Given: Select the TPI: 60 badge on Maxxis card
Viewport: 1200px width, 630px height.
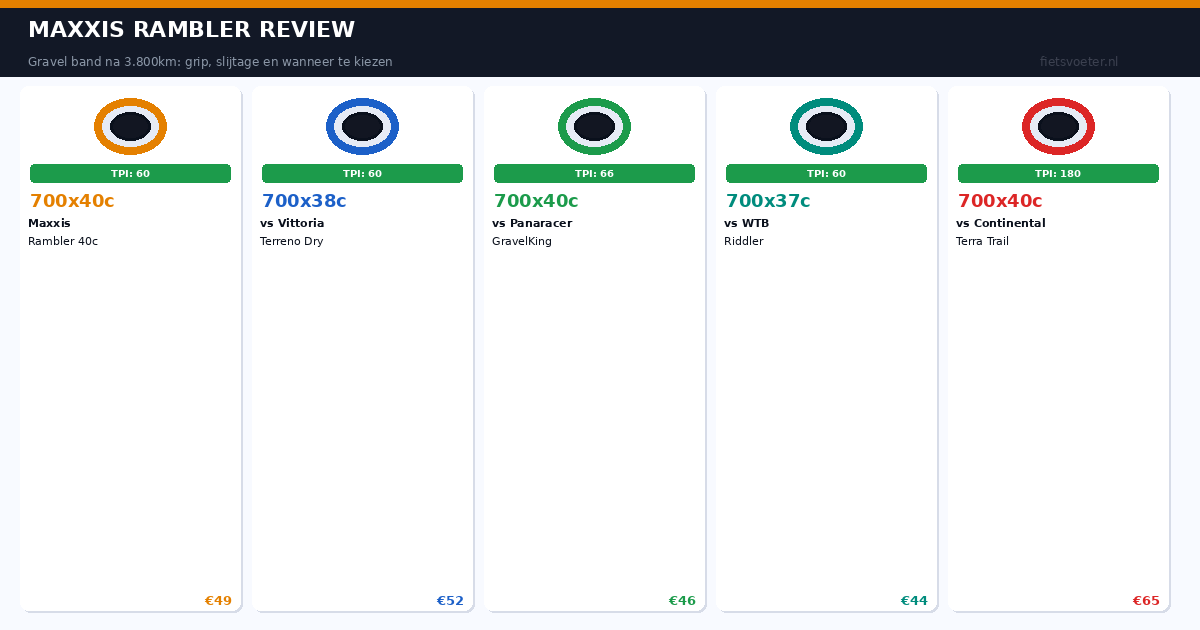Looking at the screenshot, I should [130, 174].
